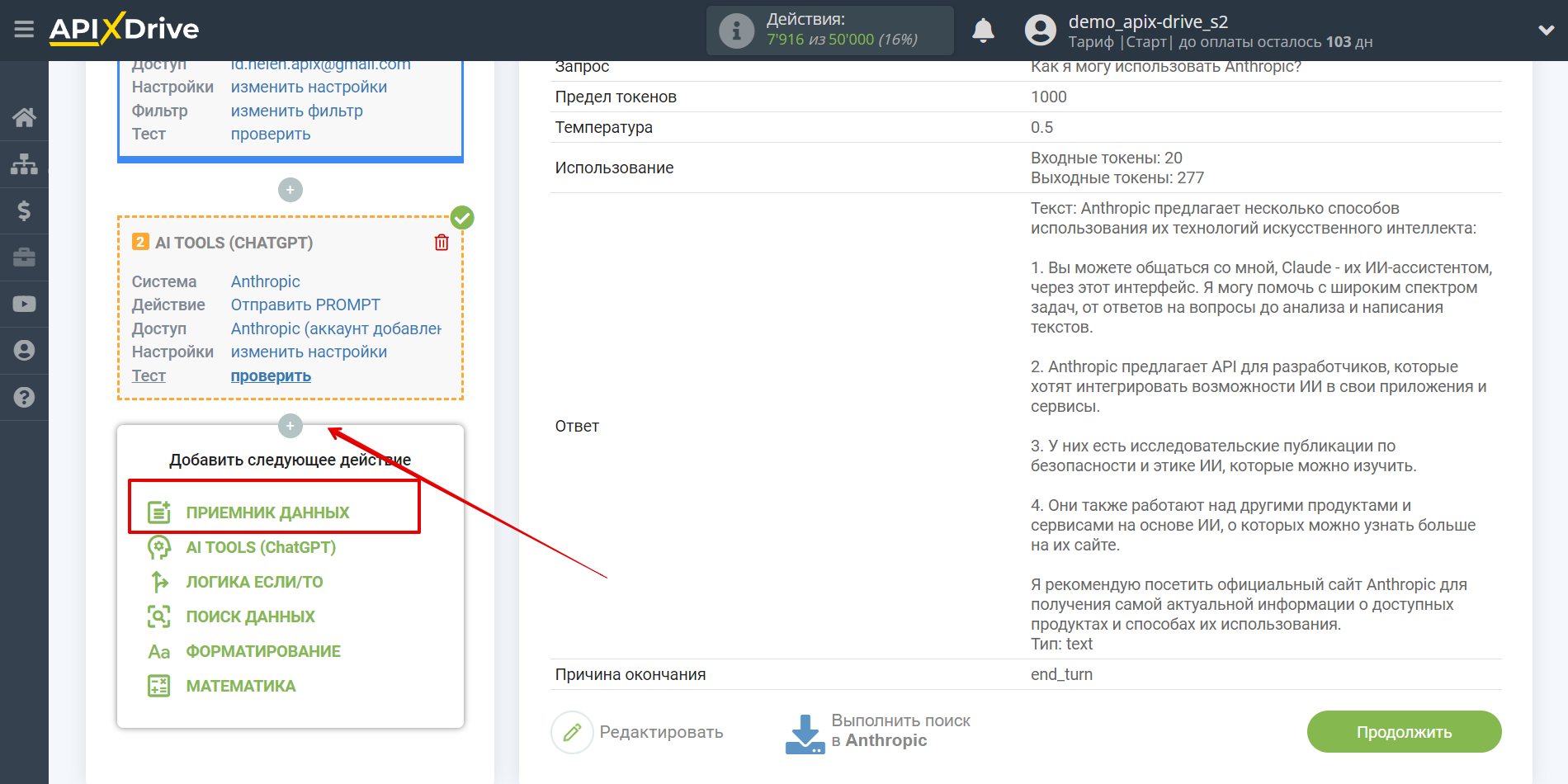Click the МАТЕМАТИКА calculator icon
The width and height of the screenshot is (1568, 784).
click(x=158, y=686)
